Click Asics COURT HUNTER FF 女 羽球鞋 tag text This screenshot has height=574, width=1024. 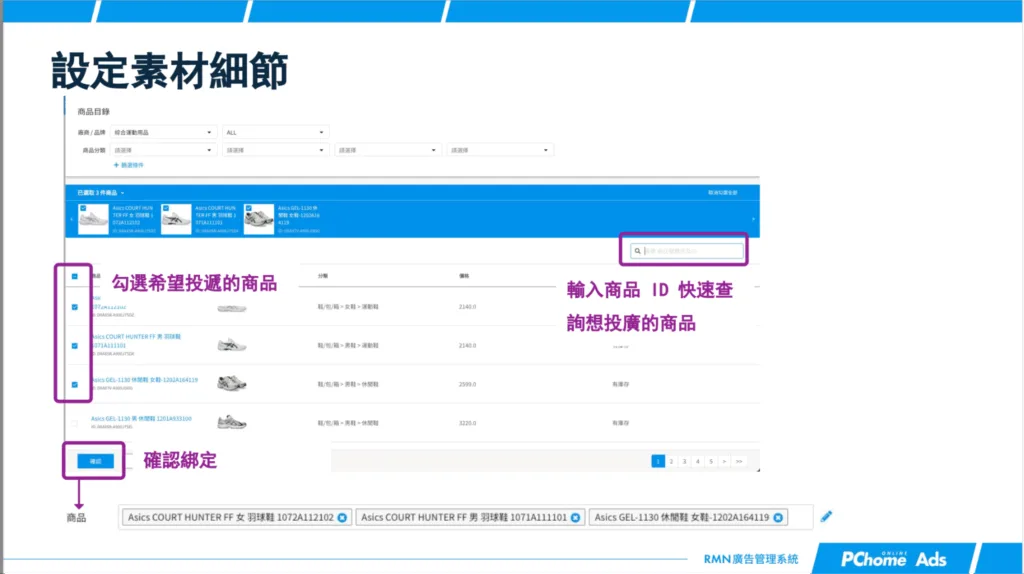coord(231,517)
